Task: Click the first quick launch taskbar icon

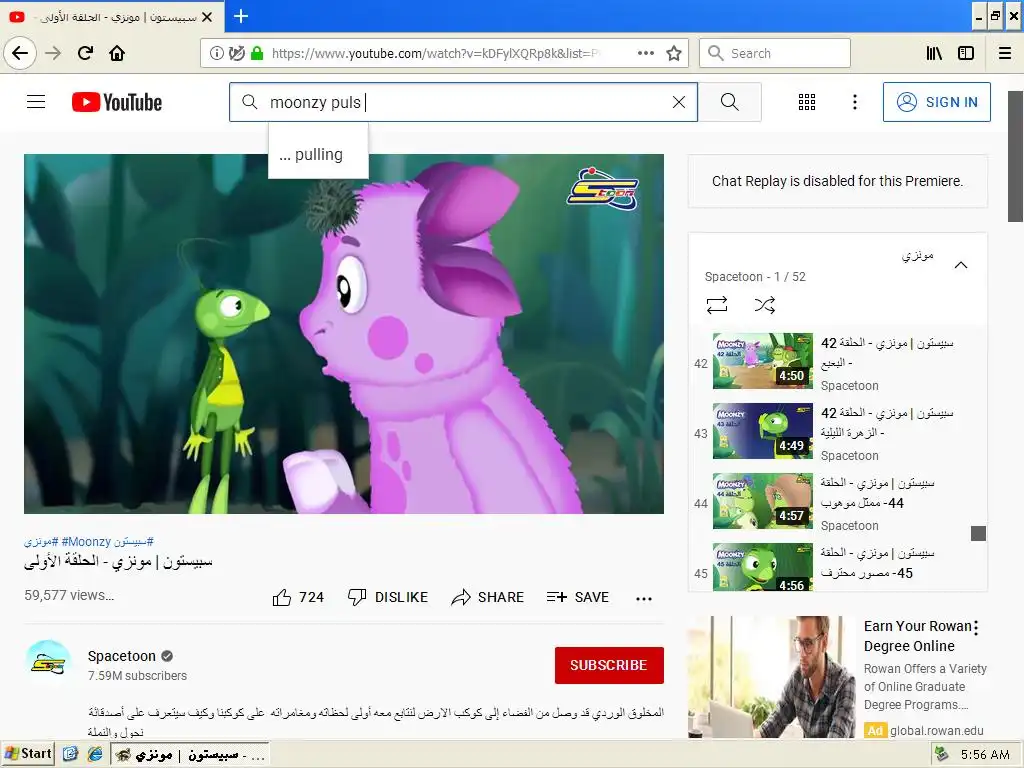Action: 71,754
